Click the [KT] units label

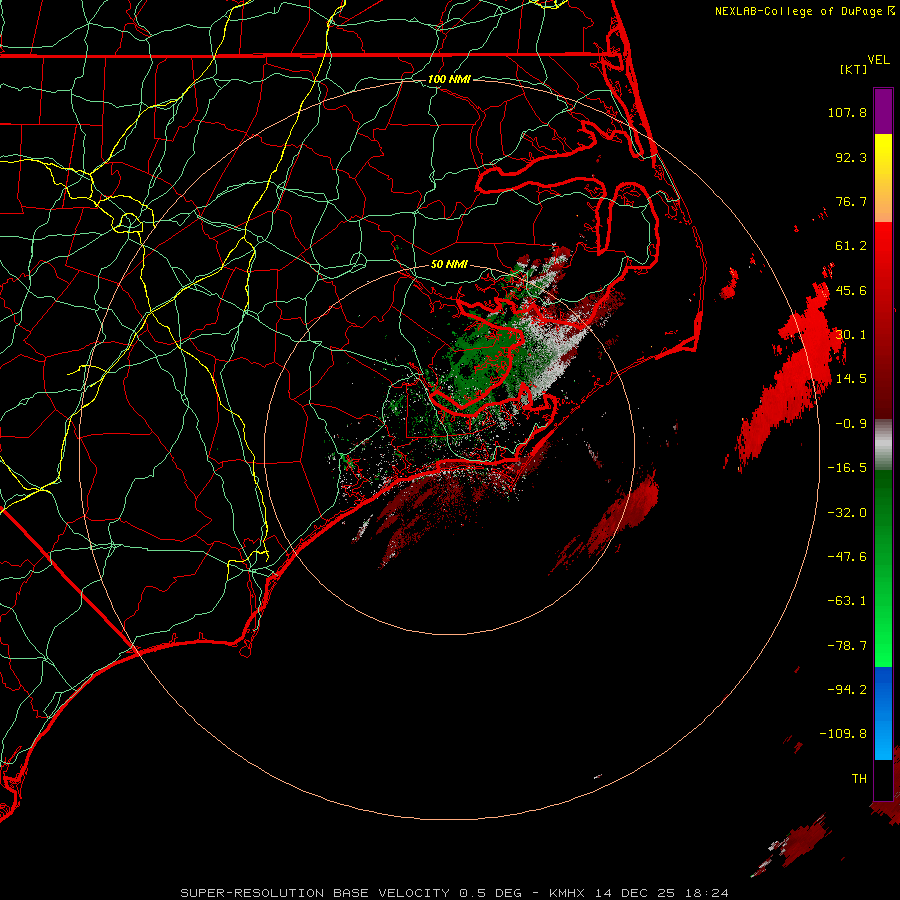click(x=854, y=69)
